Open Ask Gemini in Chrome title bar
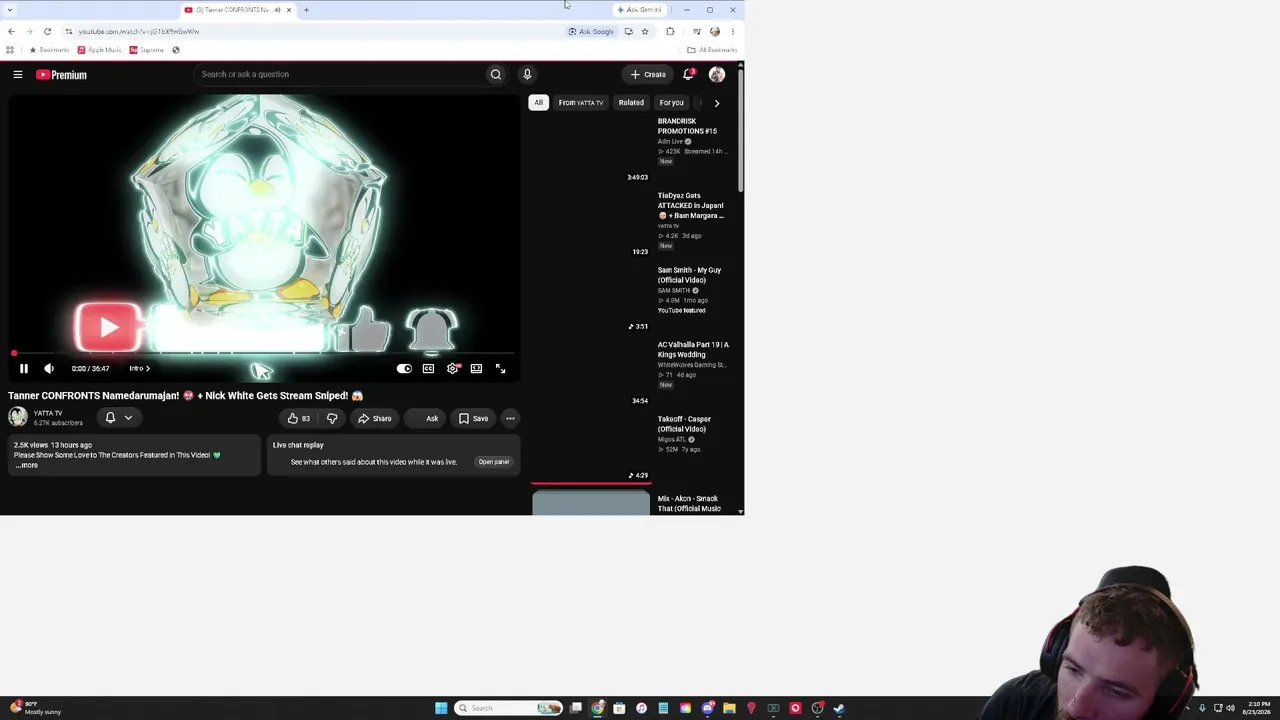 coord(640,10)
